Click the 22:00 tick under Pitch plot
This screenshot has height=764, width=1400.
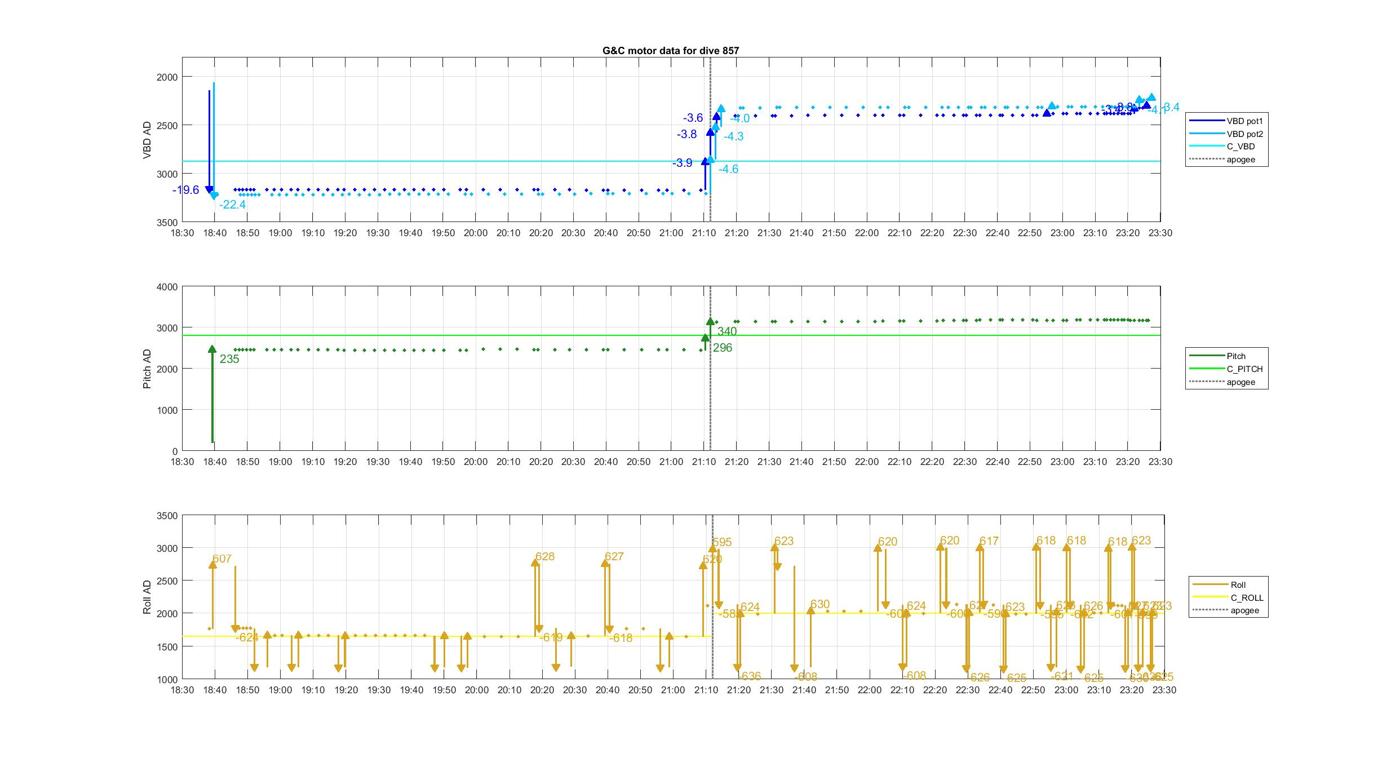tap(867, 462)
